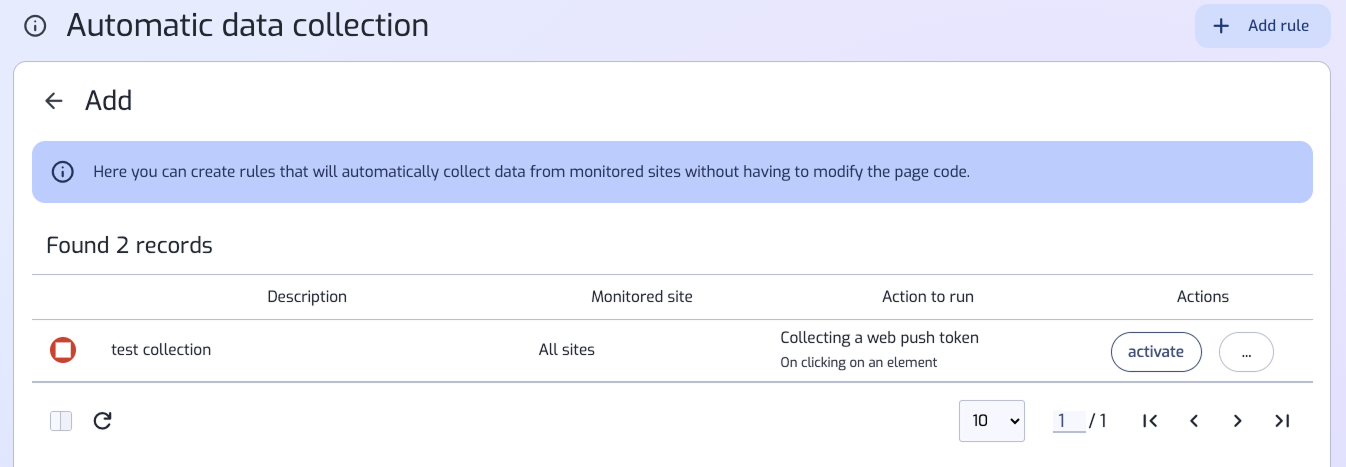1346x467 pixels.
Task: Click the Action to run column header
Action: tap(927, 297)
